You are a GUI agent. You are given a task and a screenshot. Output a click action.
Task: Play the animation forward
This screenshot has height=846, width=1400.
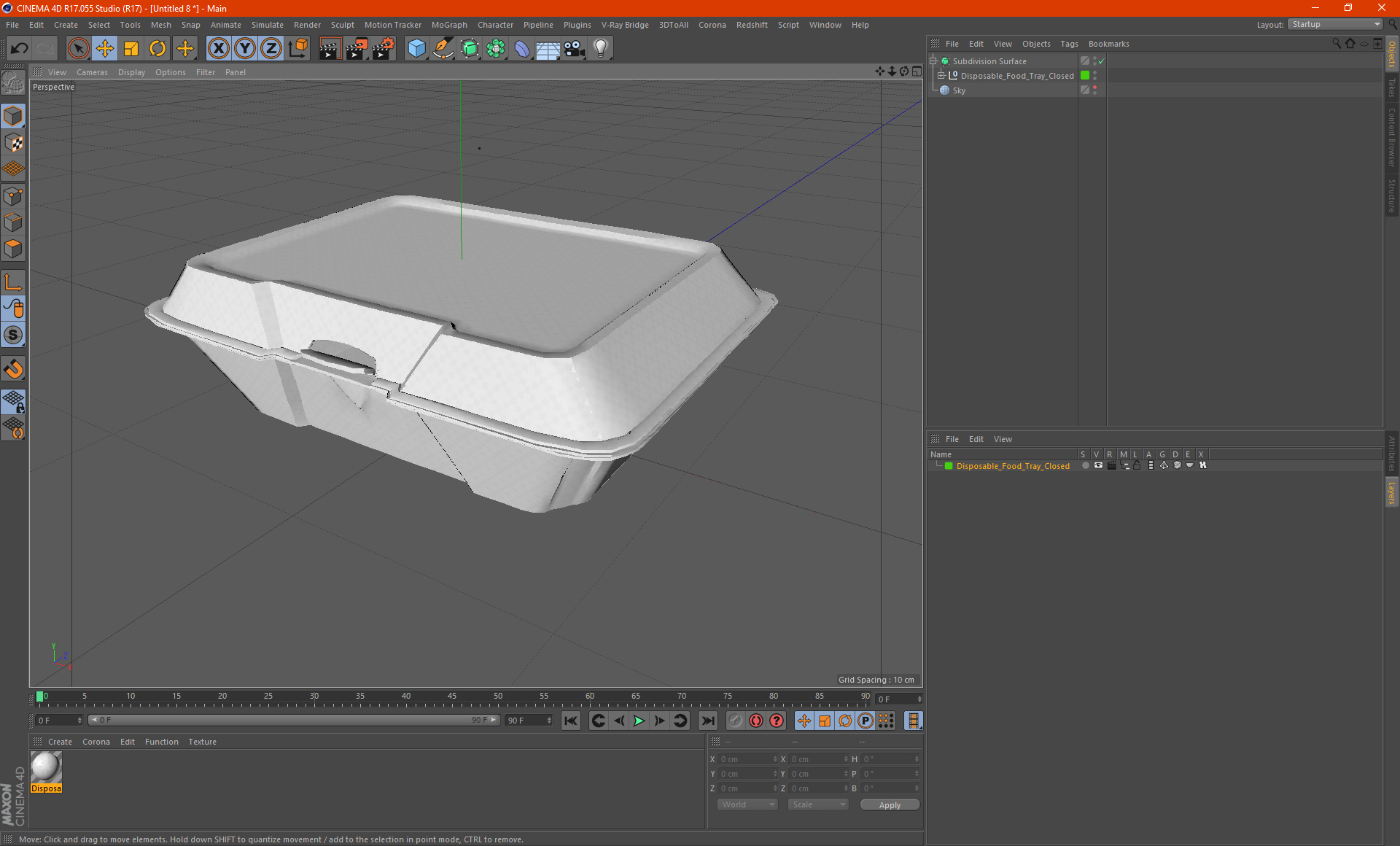[x=639, y=721]
